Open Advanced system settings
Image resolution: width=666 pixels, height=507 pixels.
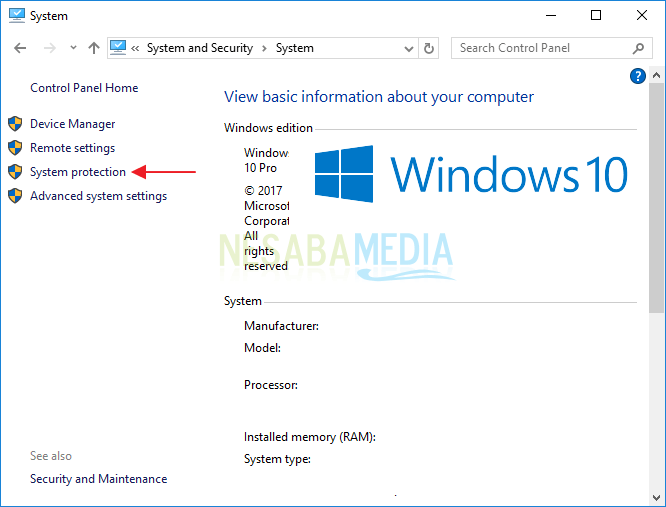point(99,196)
